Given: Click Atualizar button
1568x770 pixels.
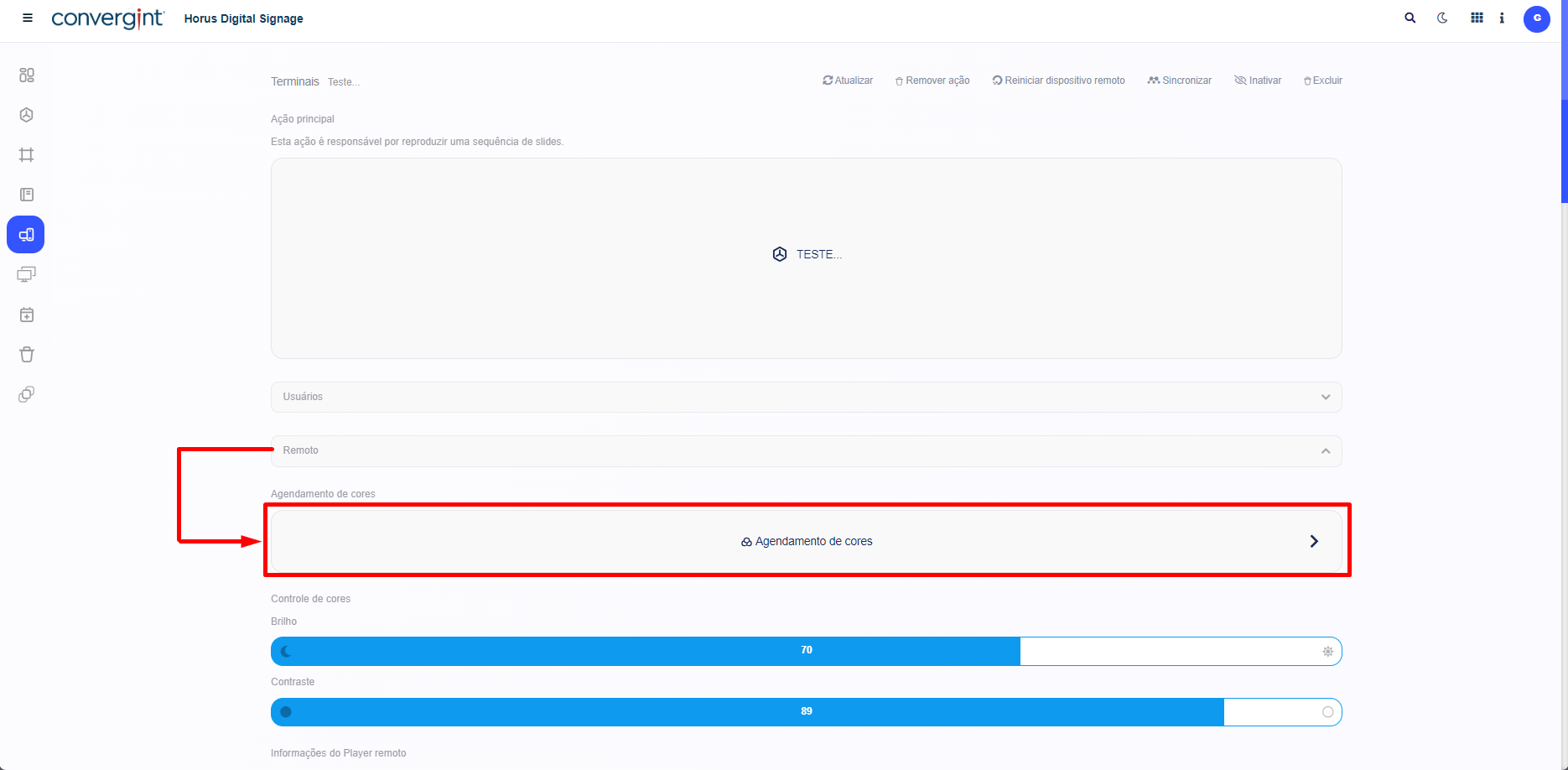Looking at the screenshot, I should click(x=848, y=81).
